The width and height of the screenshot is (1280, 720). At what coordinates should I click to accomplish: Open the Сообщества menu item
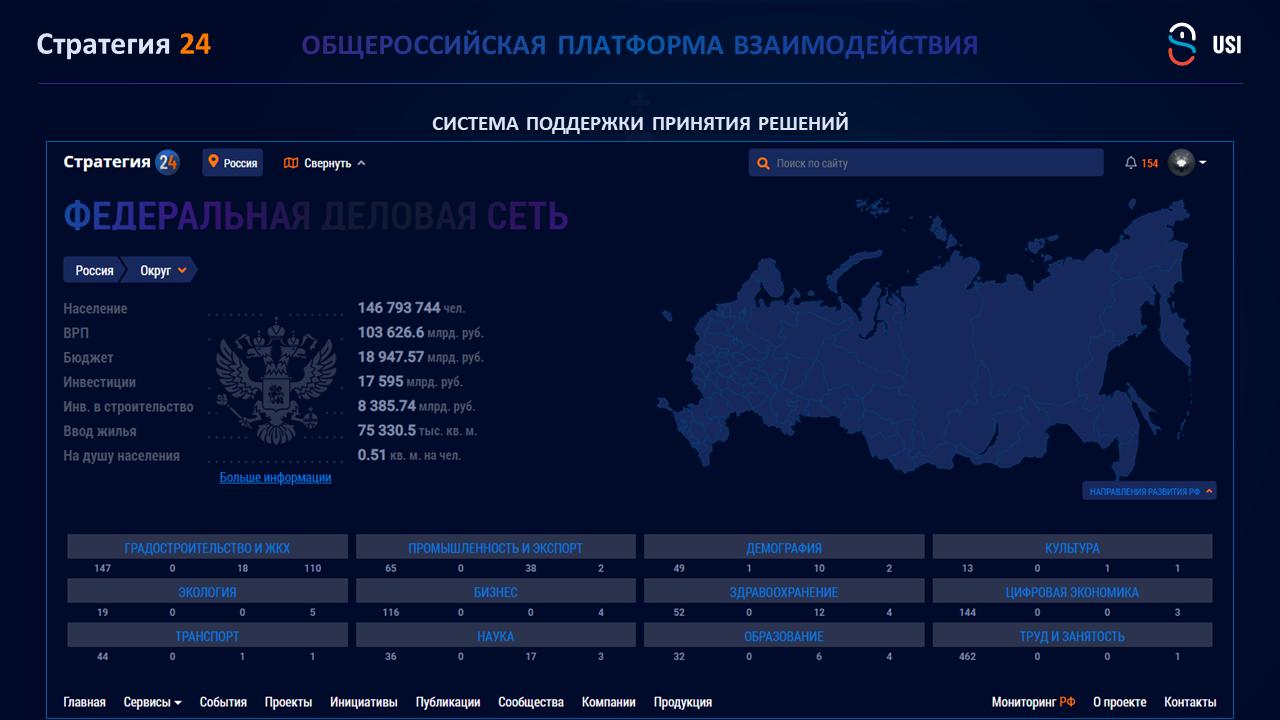pos(530,702)
